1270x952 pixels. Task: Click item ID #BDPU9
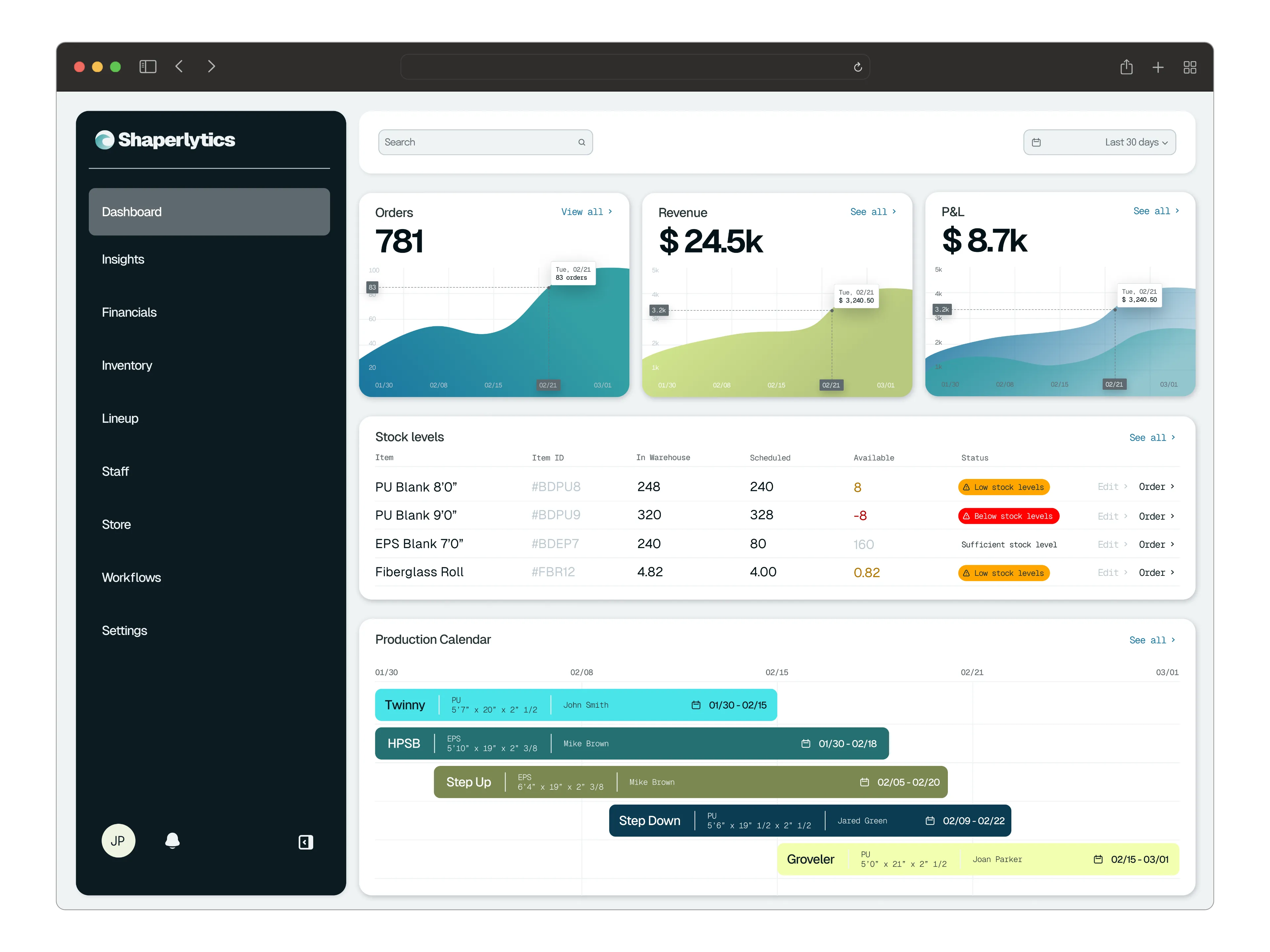tap(556, 515)
